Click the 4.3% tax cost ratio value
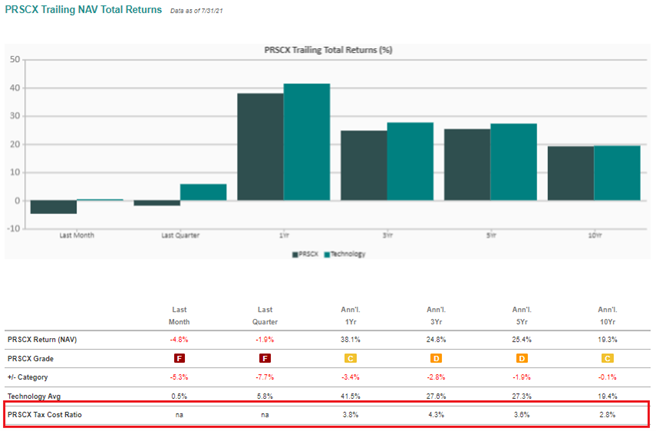 tap(436, 415)
